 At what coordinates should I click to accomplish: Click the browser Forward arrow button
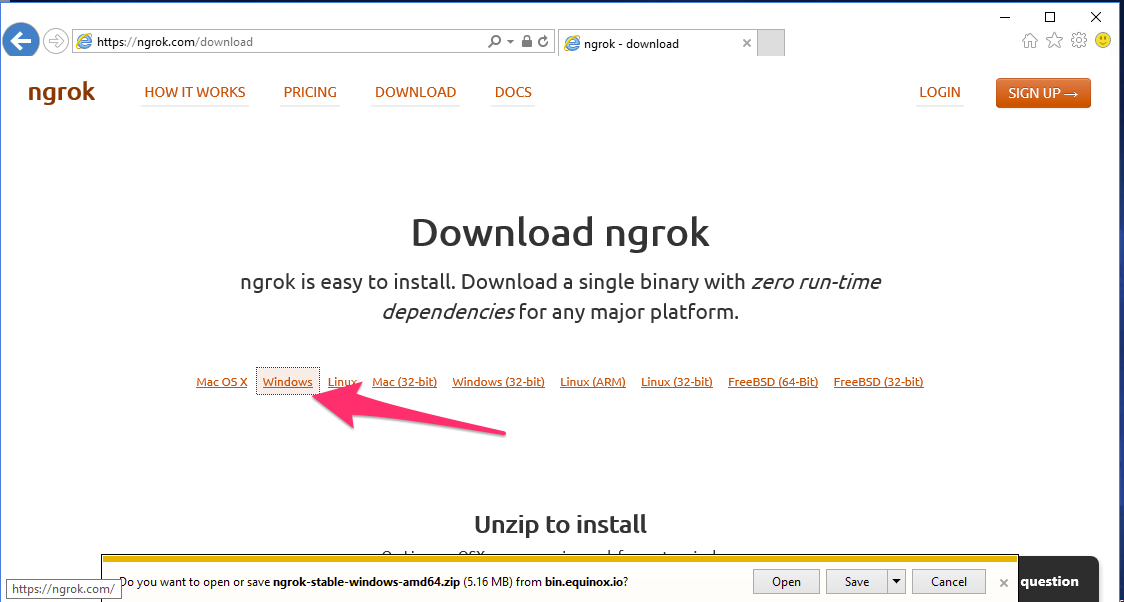click(55, 41)
